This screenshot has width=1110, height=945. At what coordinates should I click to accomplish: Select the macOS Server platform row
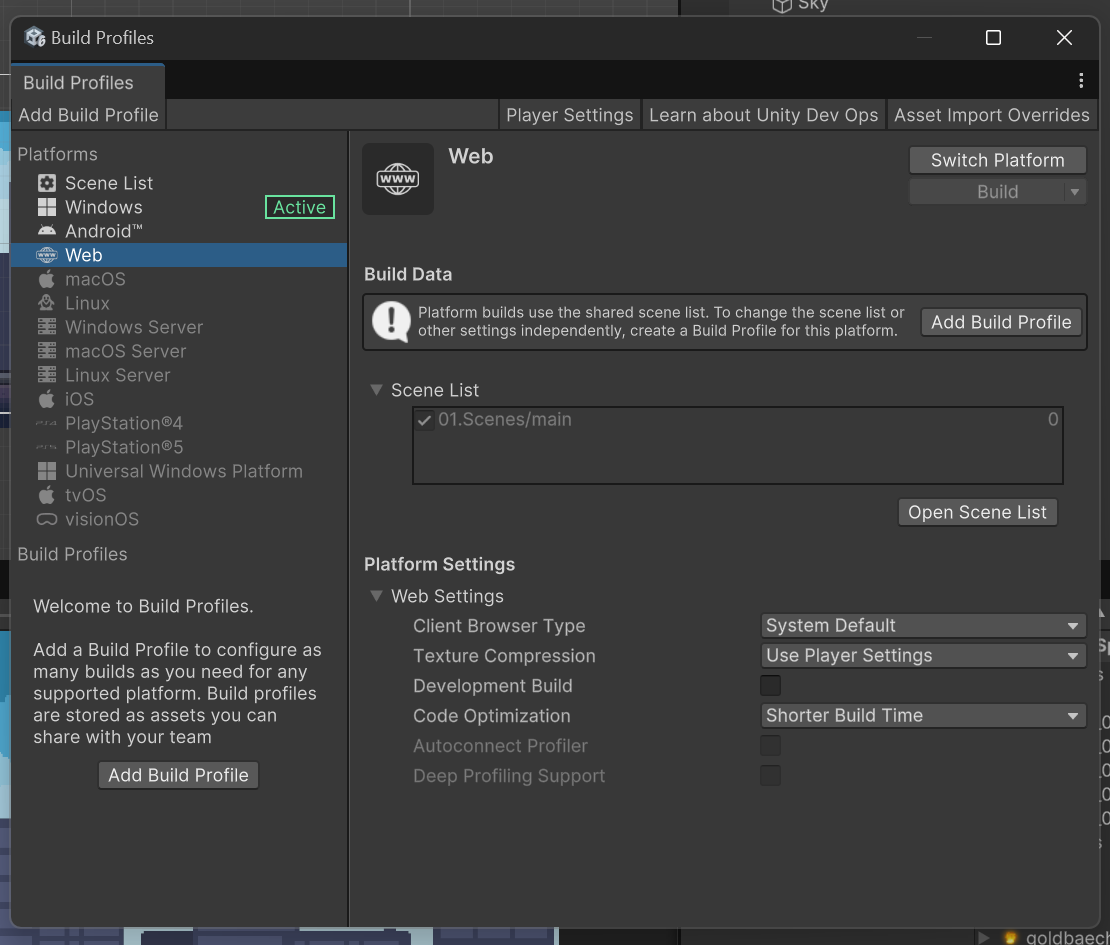click(179, 351)
